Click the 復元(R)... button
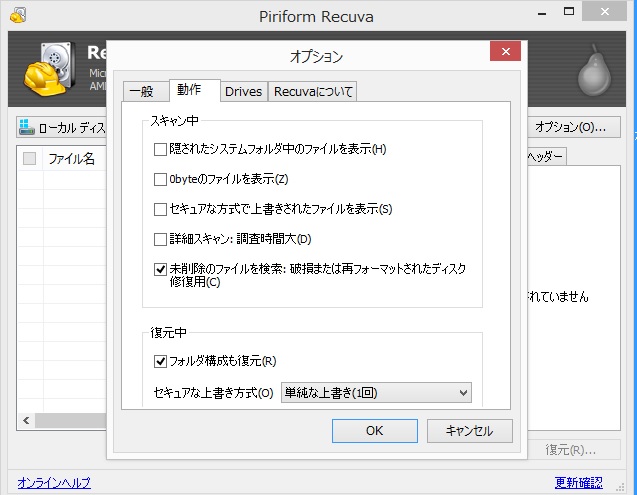The width and height of the screenshot is (637, 495). pyautogui.click(x=573, y=450)
